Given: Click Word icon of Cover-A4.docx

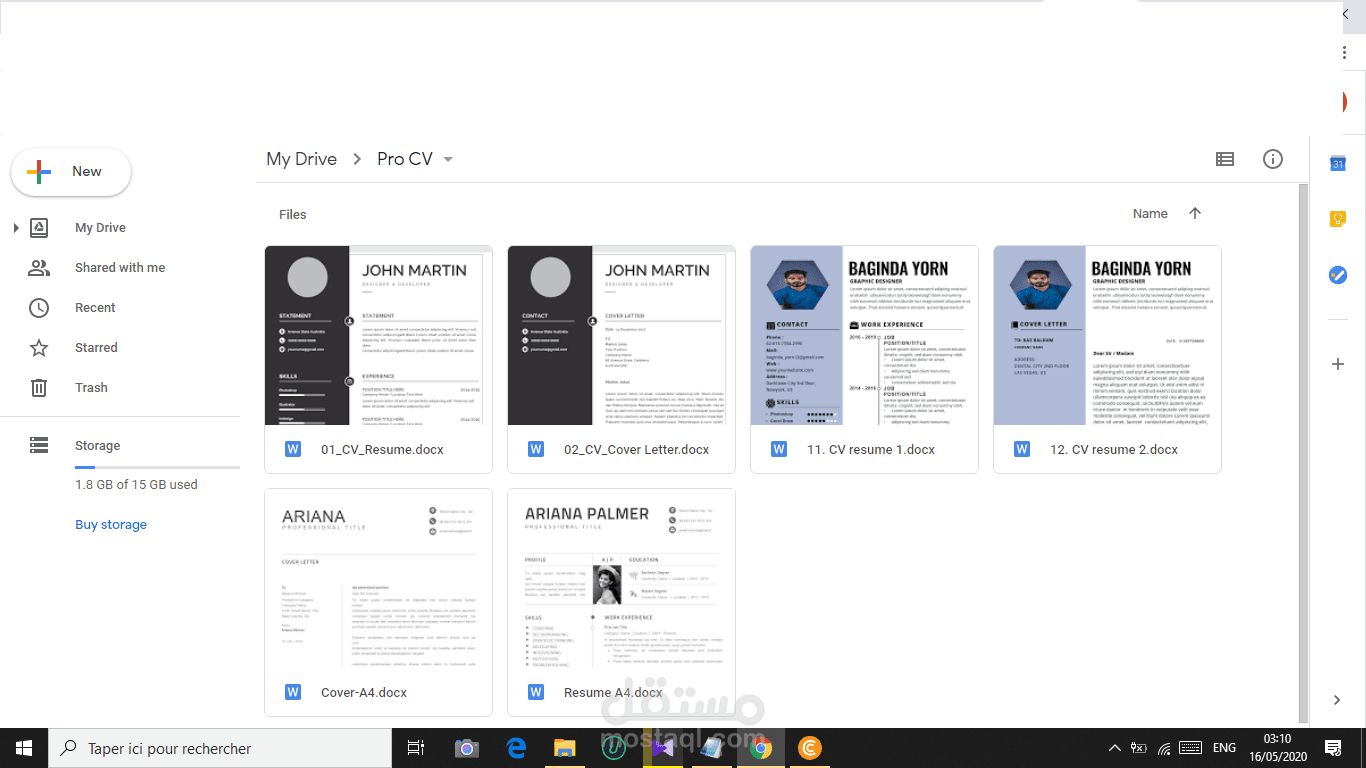Looking at the screenshot, I should [293, 693].
